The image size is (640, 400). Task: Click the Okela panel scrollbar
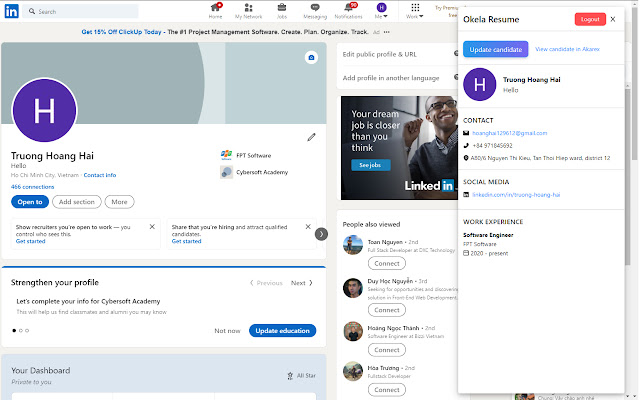(628, 177)
